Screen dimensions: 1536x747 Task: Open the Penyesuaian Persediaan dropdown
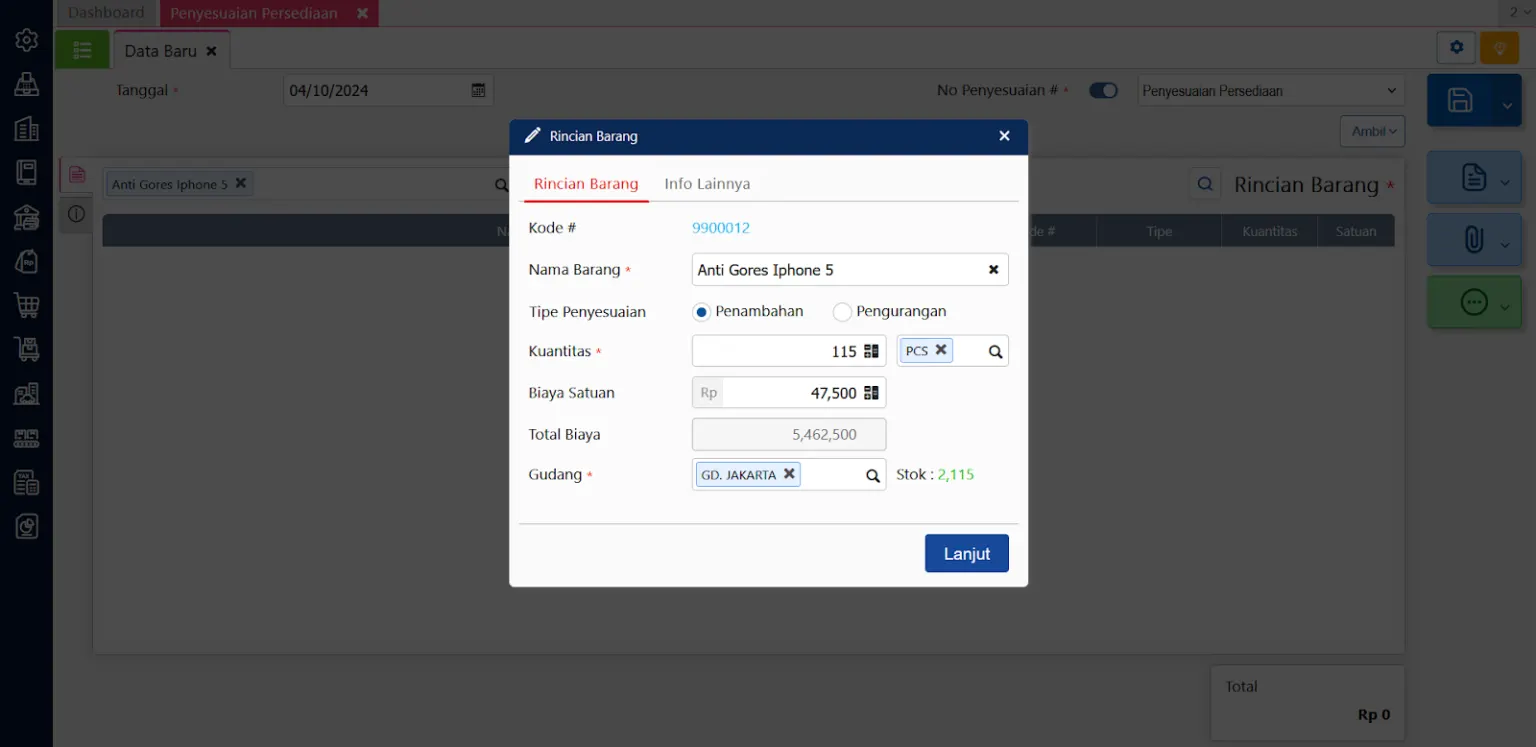coord(1270,91)
